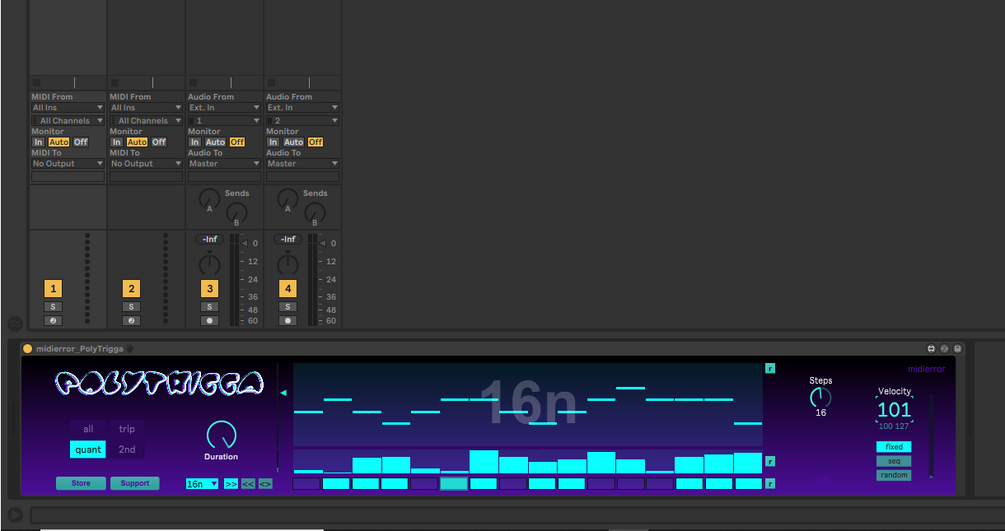The height and width of the screenshot is (531, 1005).
Task: Click the track 3 volume fader triangle
Action: 244,243
